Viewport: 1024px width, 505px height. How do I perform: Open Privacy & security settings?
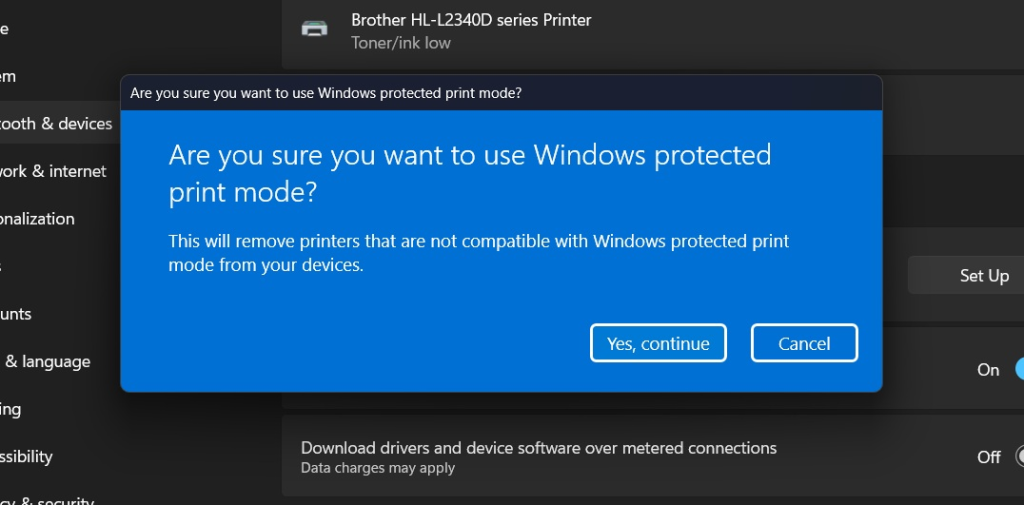point(47,500)
